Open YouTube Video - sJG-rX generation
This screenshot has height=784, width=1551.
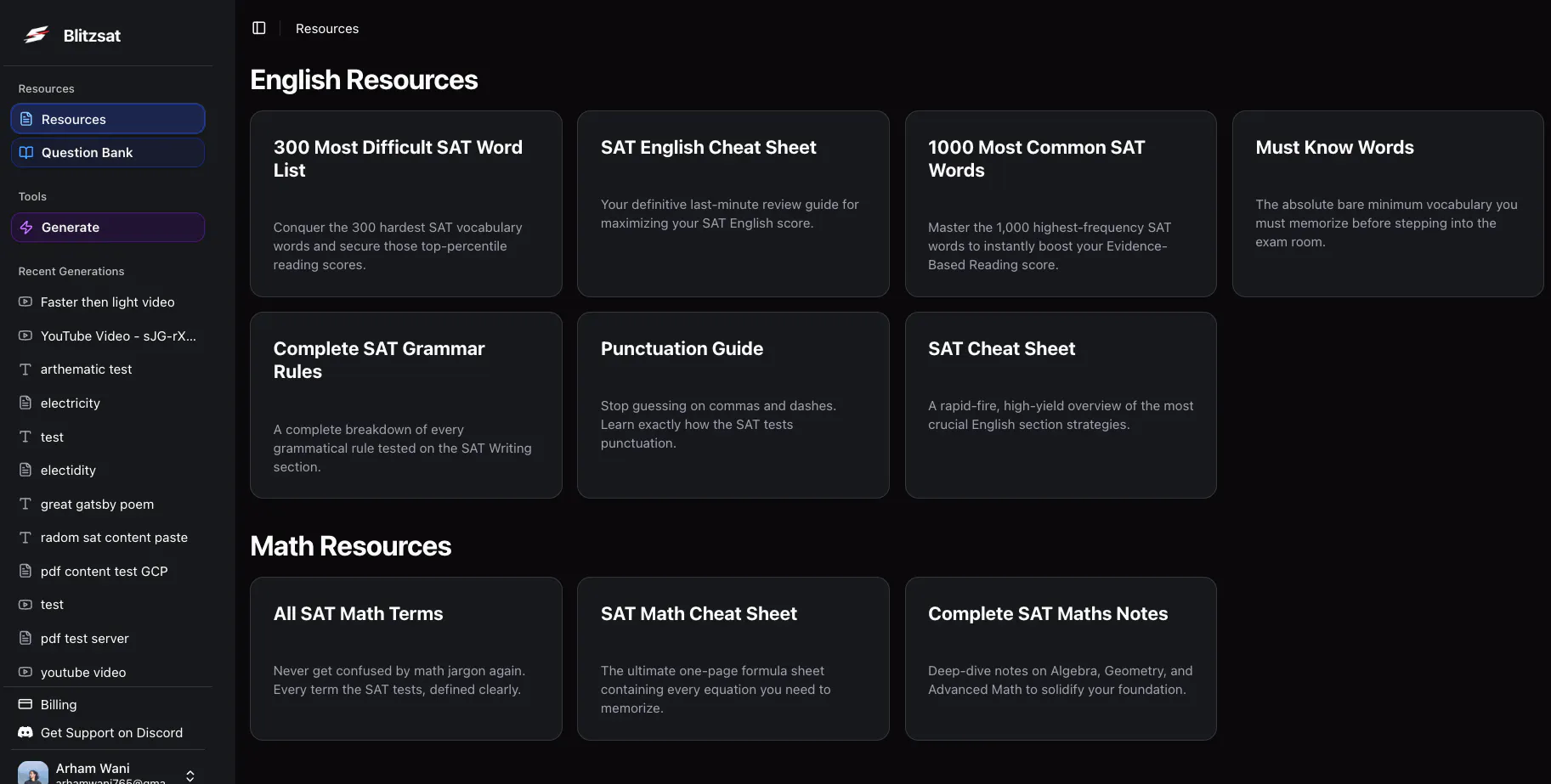(108, 336)
